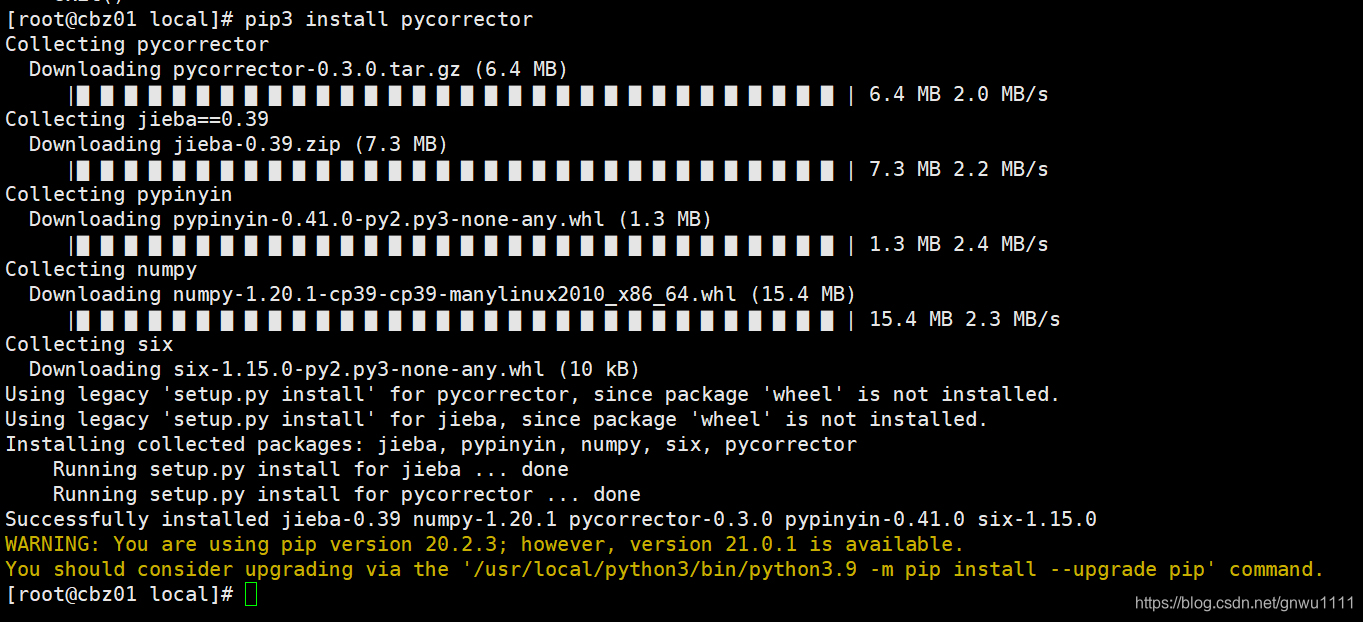The image size is (1363, 622).
Task: Click the Collecting numpy status line
Action: [98, 269]
